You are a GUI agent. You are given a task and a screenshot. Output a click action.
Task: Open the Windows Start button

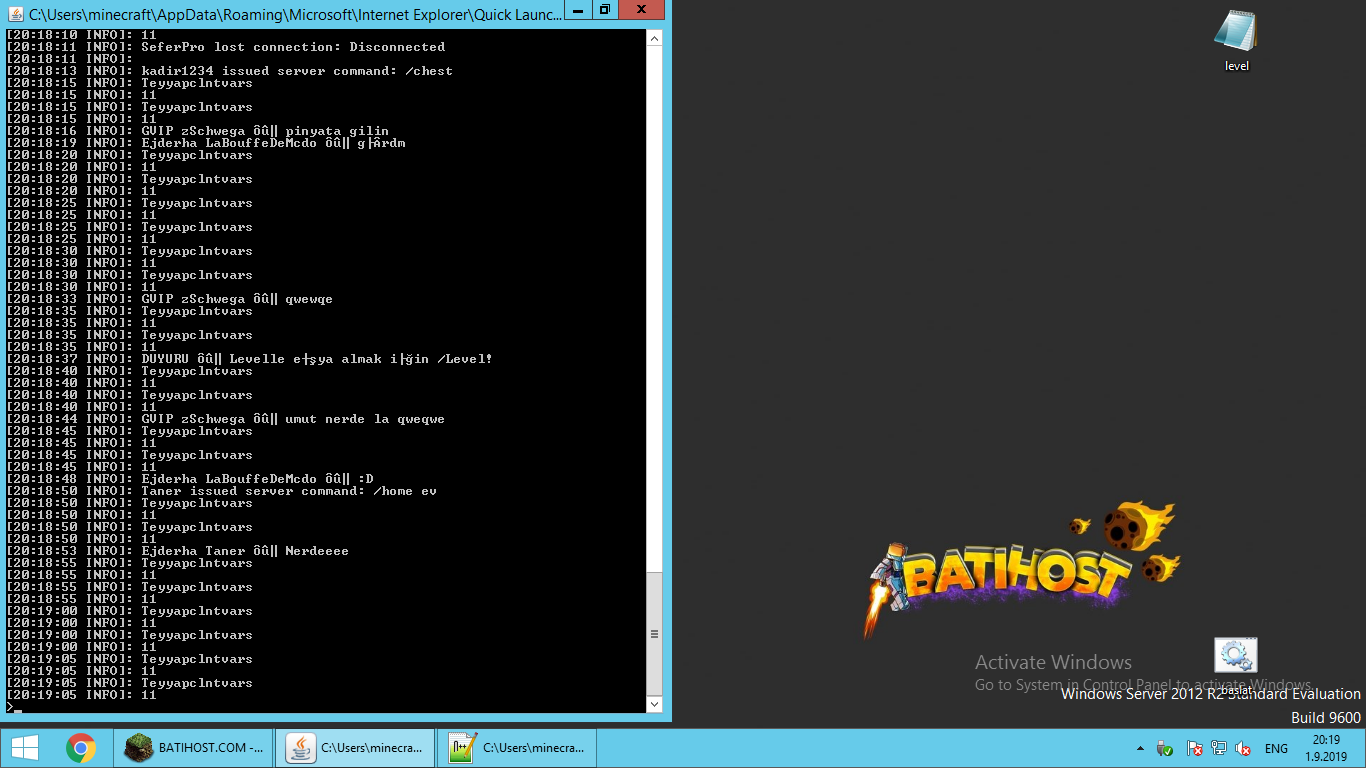pos(24,748)
